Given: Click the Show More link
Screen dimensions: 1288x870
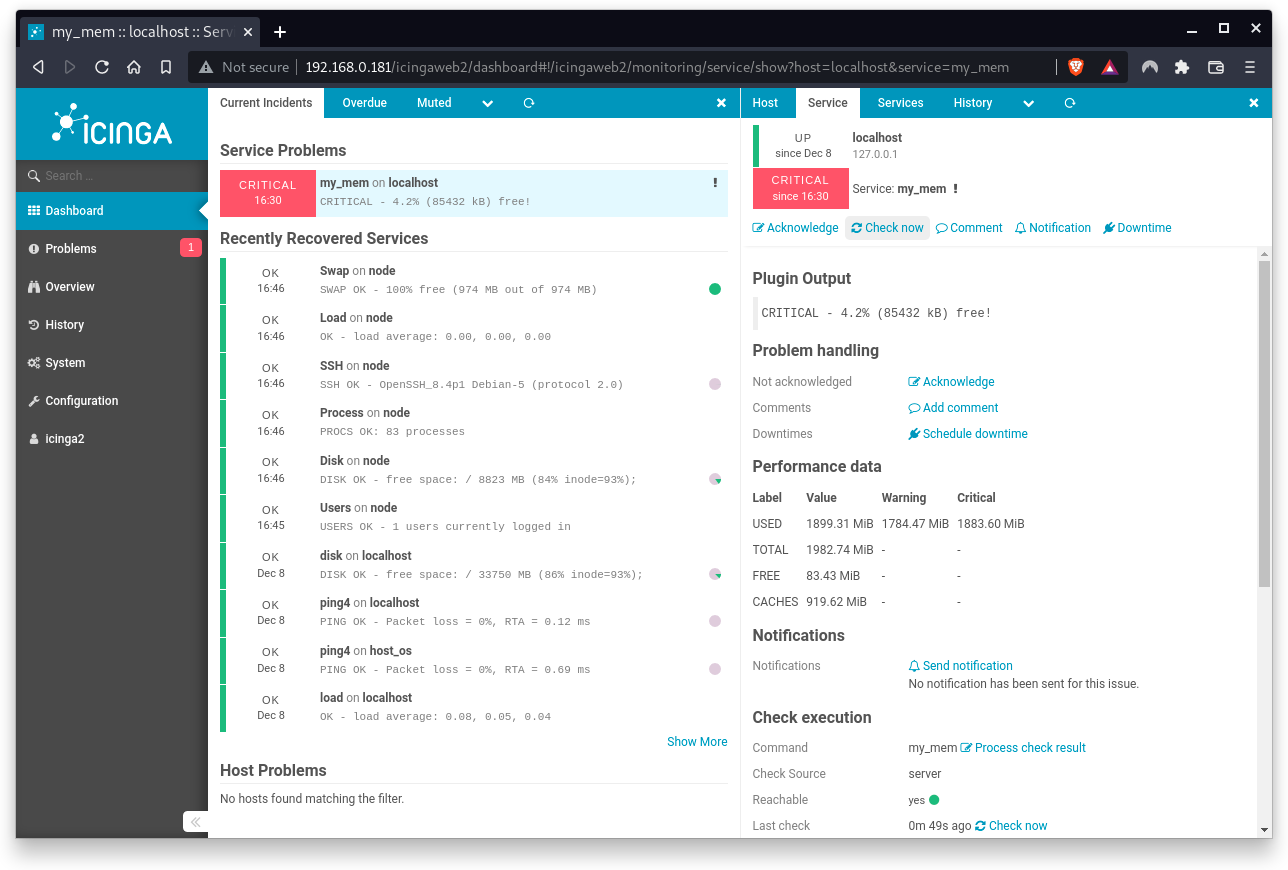Looking at the screenshot, I should tap(697, 741).
